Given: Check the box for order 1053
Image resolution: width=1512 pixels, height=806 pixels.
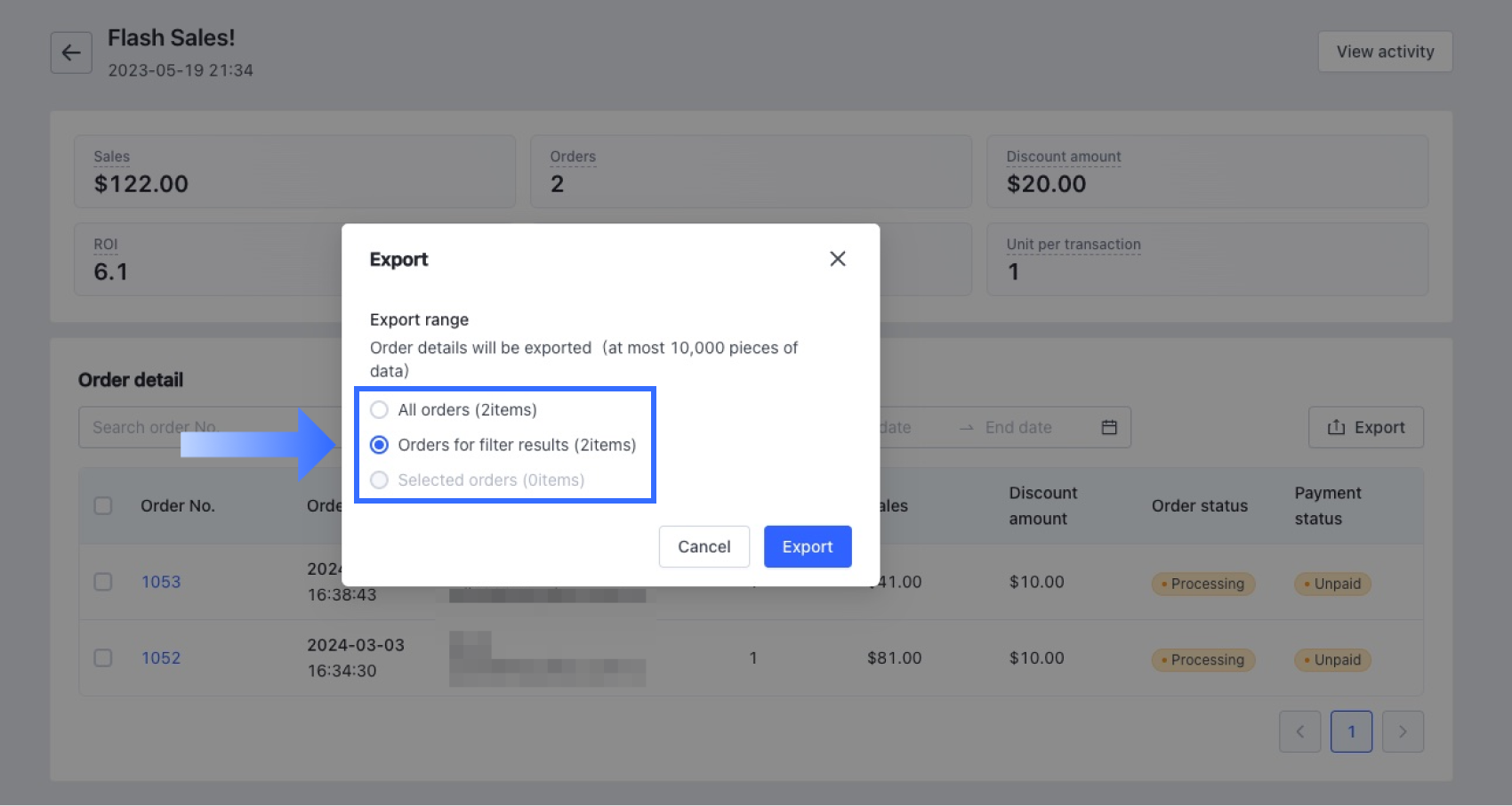Looking at the screenshot, I should tap(103, 582).
